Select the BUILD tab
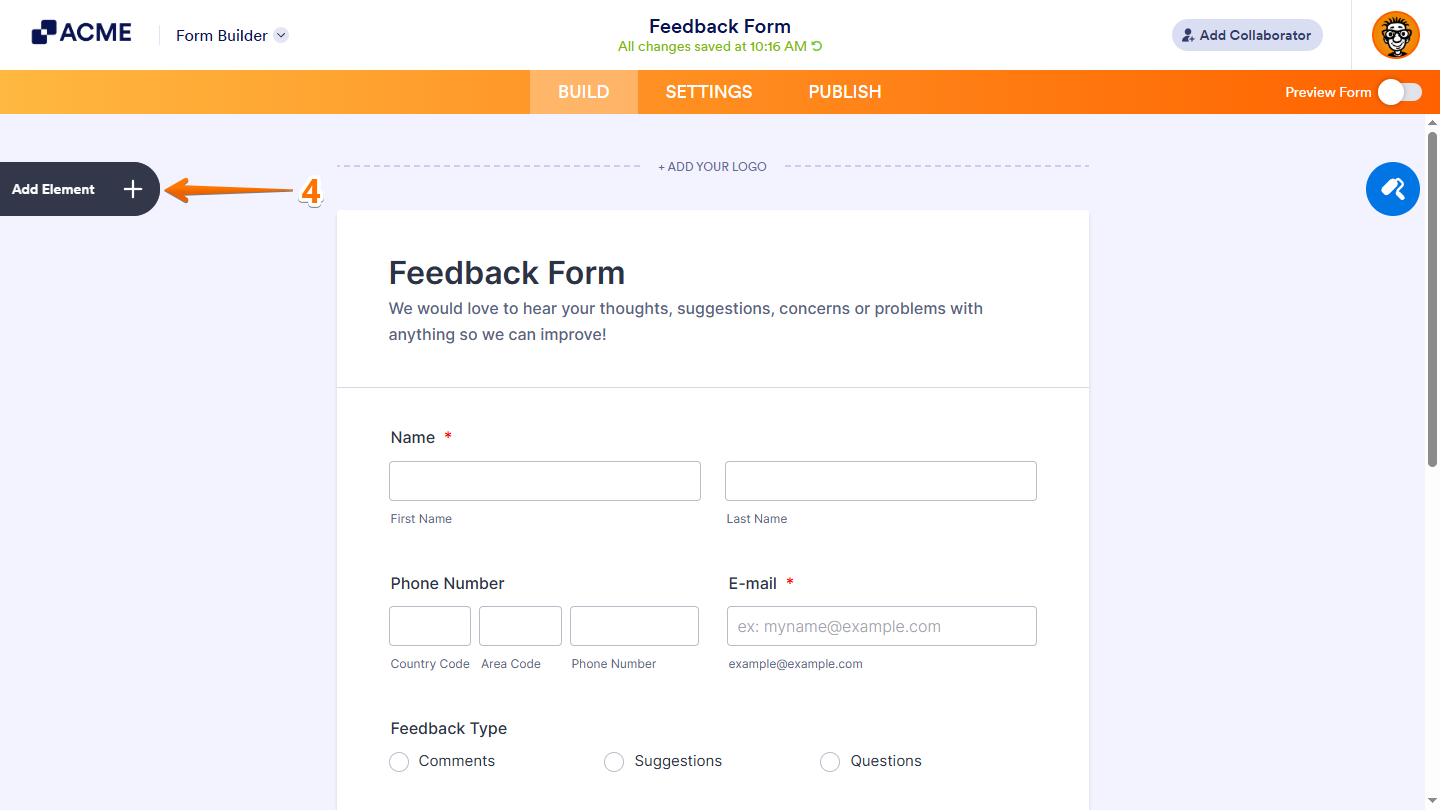Screen dimensions: 1440x810 click(583, 92)
